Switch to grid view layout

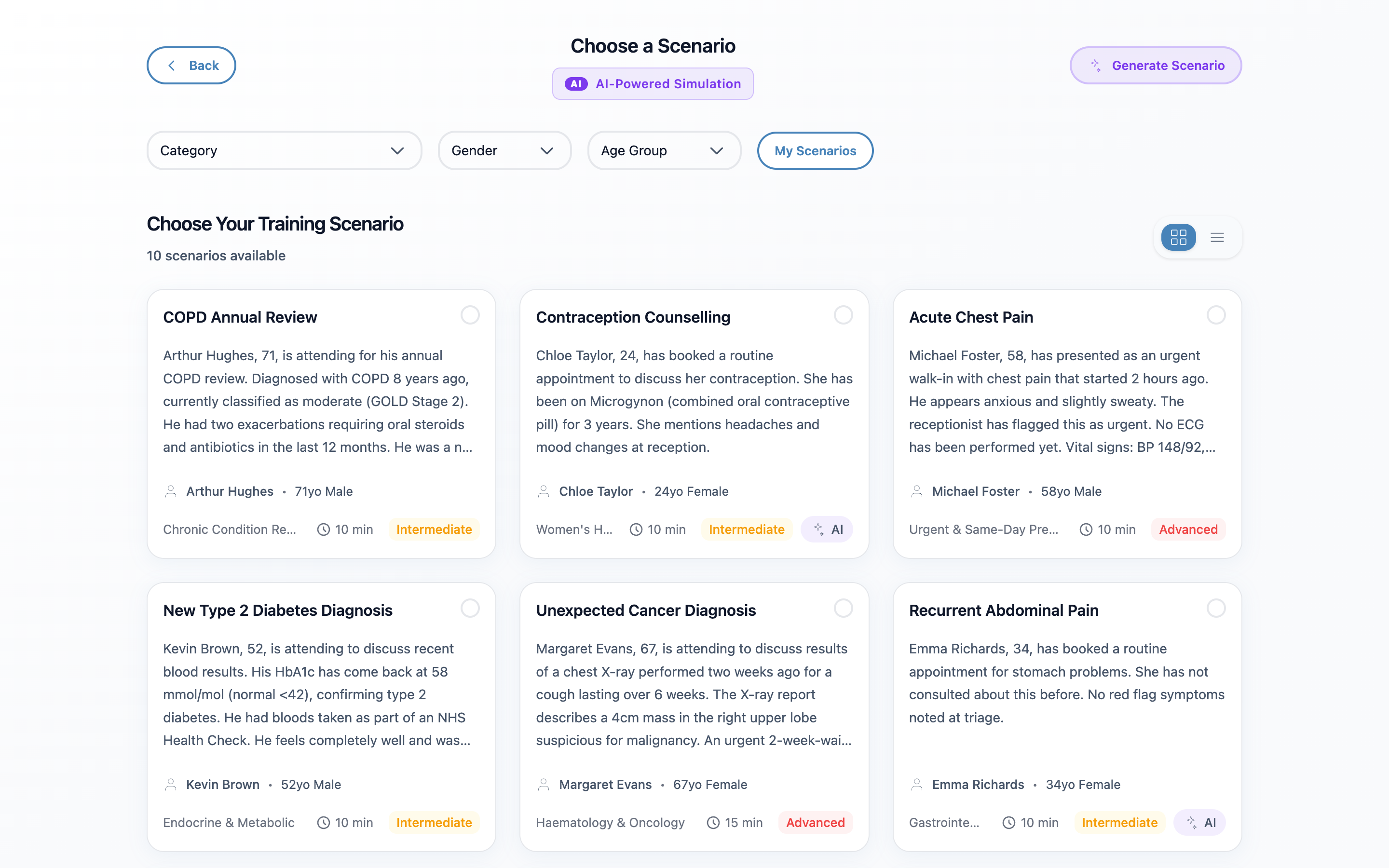[1178, 237]
